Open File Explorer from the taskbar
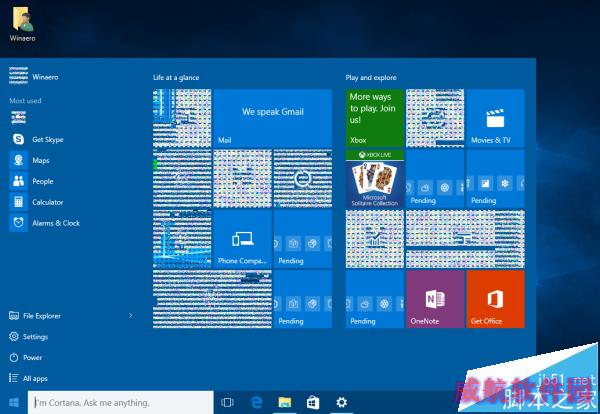The width and height of the screenshot is (600, 414). [285, 403]
